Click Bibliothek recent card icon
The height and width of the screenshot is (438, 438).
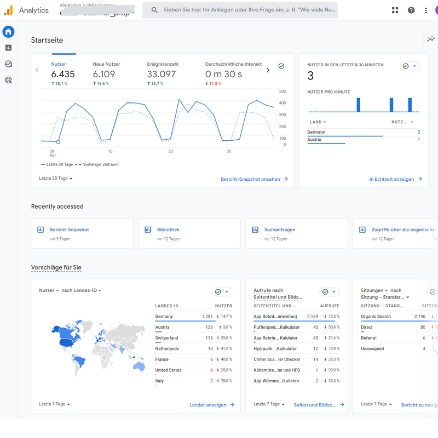point(148,229)
